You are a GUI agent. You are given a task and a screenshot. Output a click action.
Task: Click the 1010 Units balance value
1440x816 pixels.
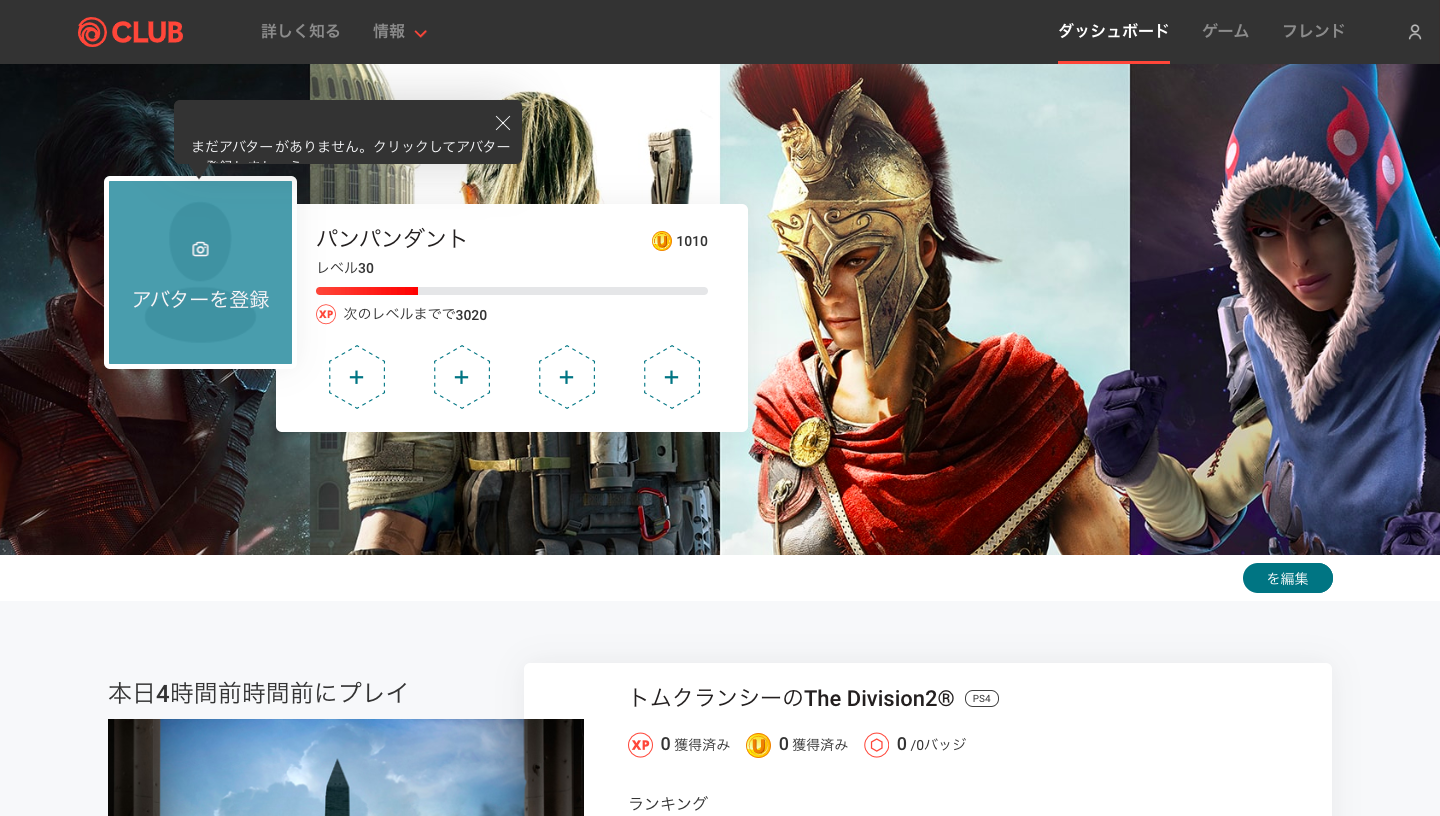tap(692, 241)
